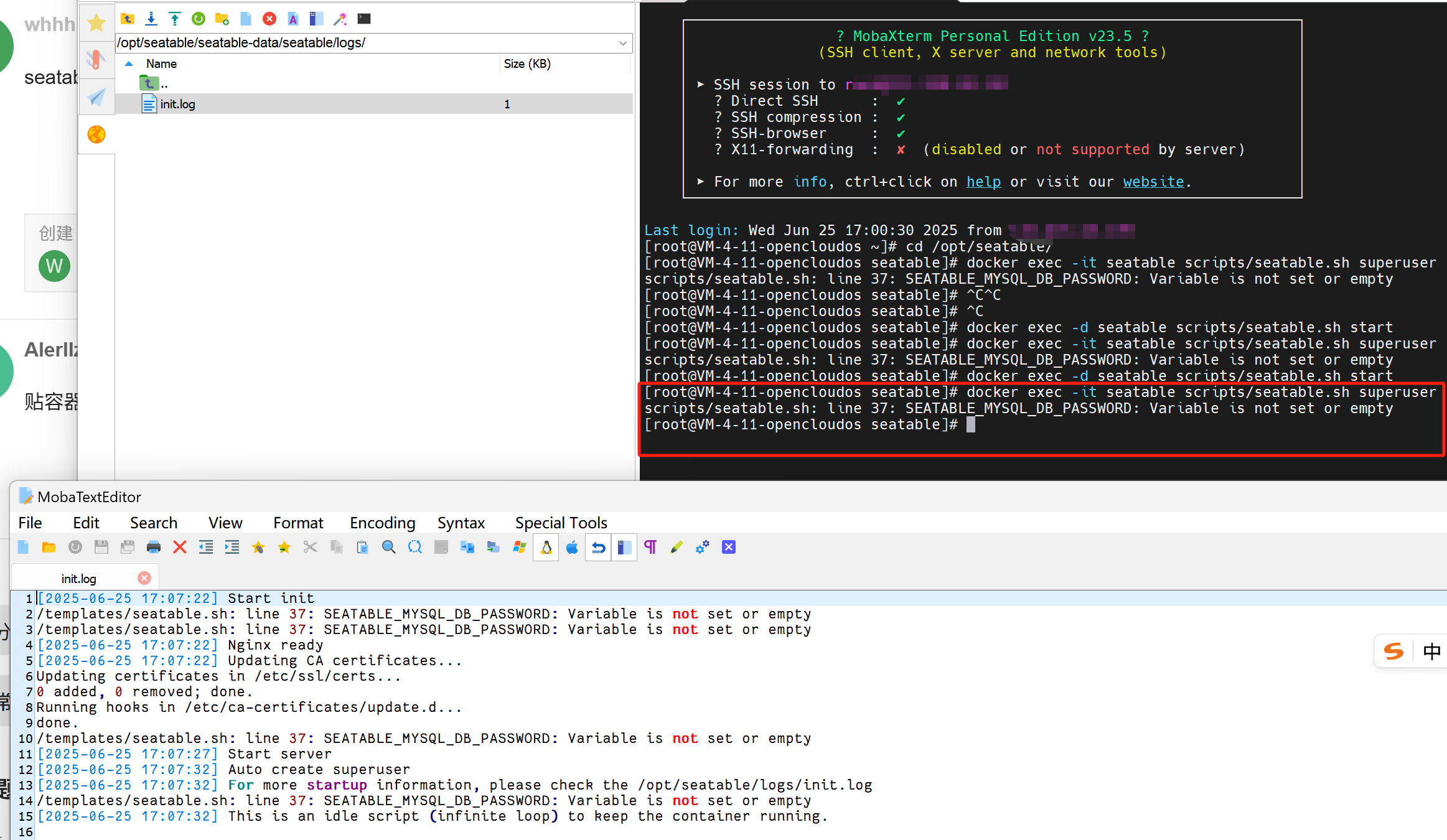The width and height of the screenshot is (1447, 840).
Task: Switch to Windows line-ending format
Action: pos(520,547)
